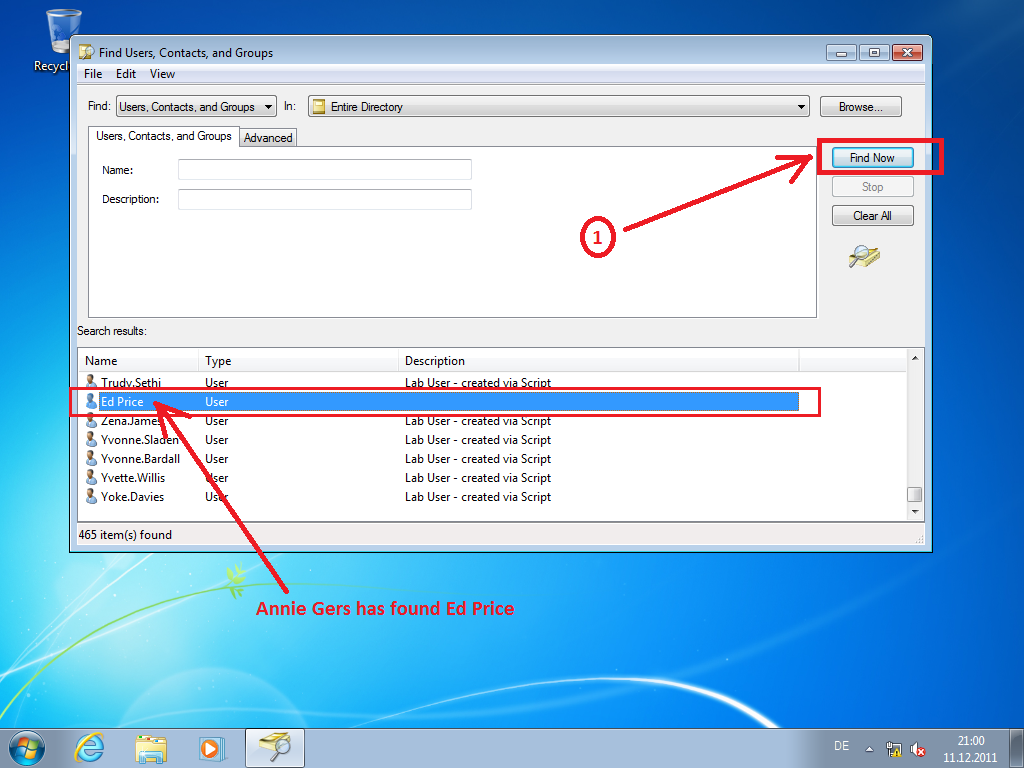Image resolution: width=1024 pixels, height=768 pixels.
Task: Minimize the Find Users window
Action: 841,52
